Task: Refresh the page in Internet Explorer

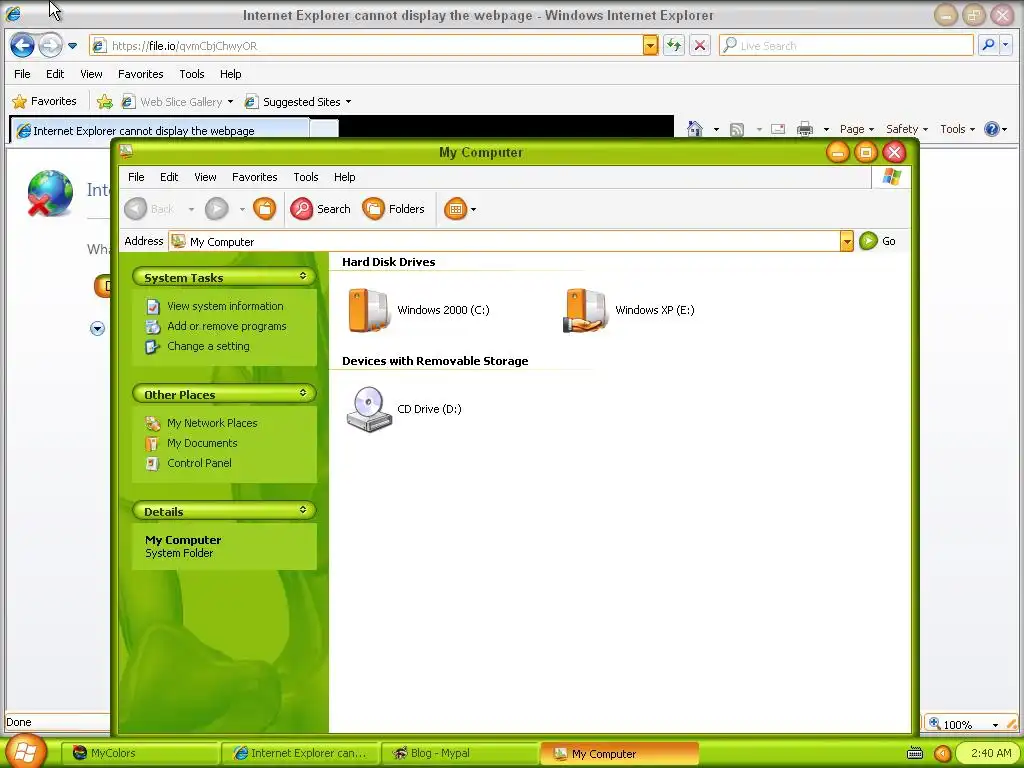Action: point(673,46)
